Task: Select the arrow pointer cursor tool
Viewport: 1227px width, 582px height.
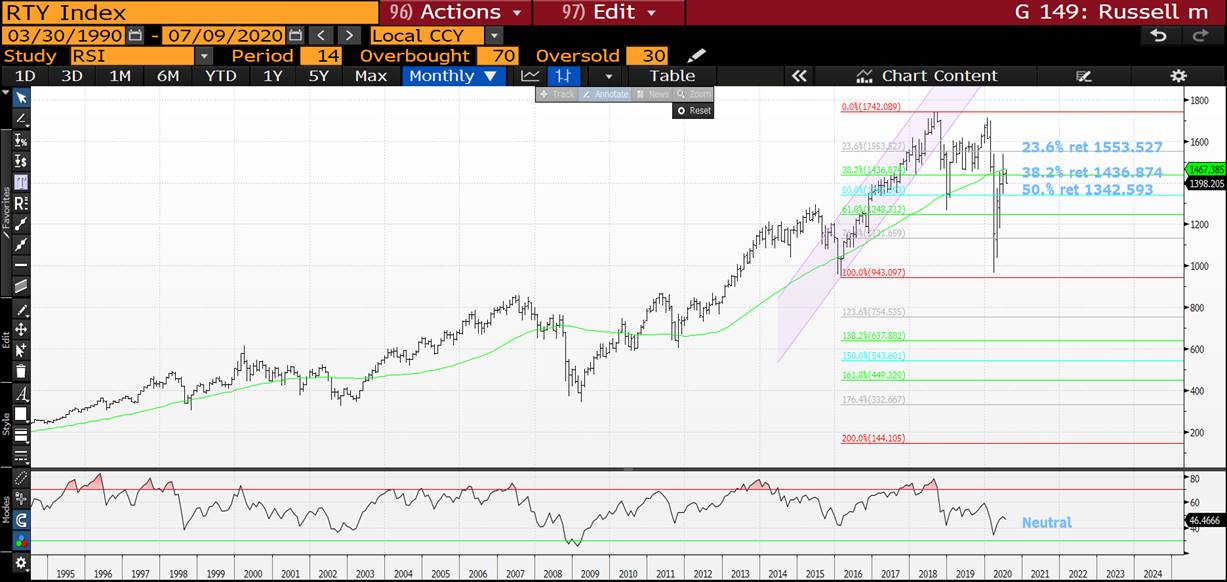Action: coord(20,97)
